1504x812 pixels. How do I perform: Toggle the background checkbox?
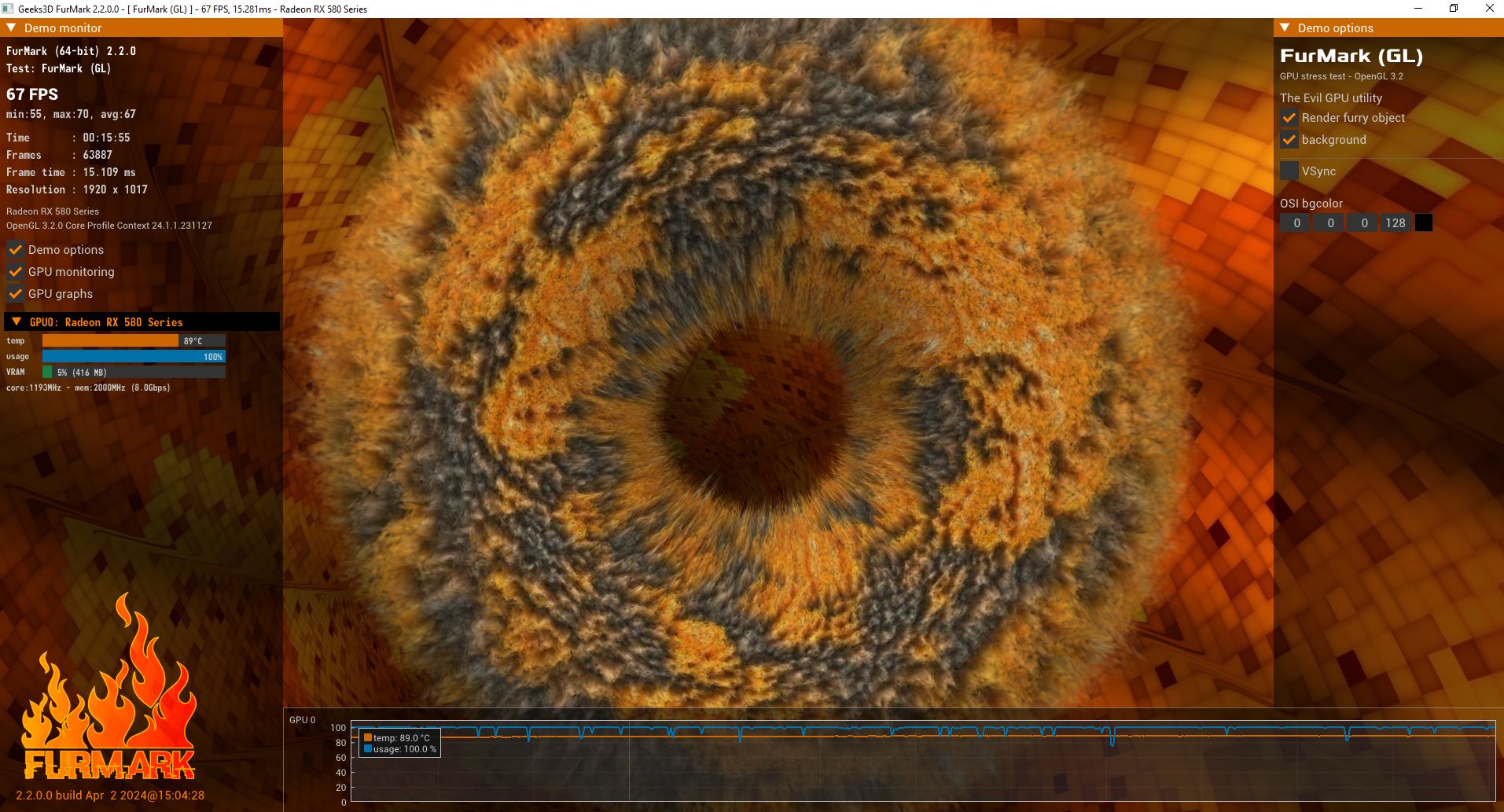pyautogui.click(x=1289, y=140)
